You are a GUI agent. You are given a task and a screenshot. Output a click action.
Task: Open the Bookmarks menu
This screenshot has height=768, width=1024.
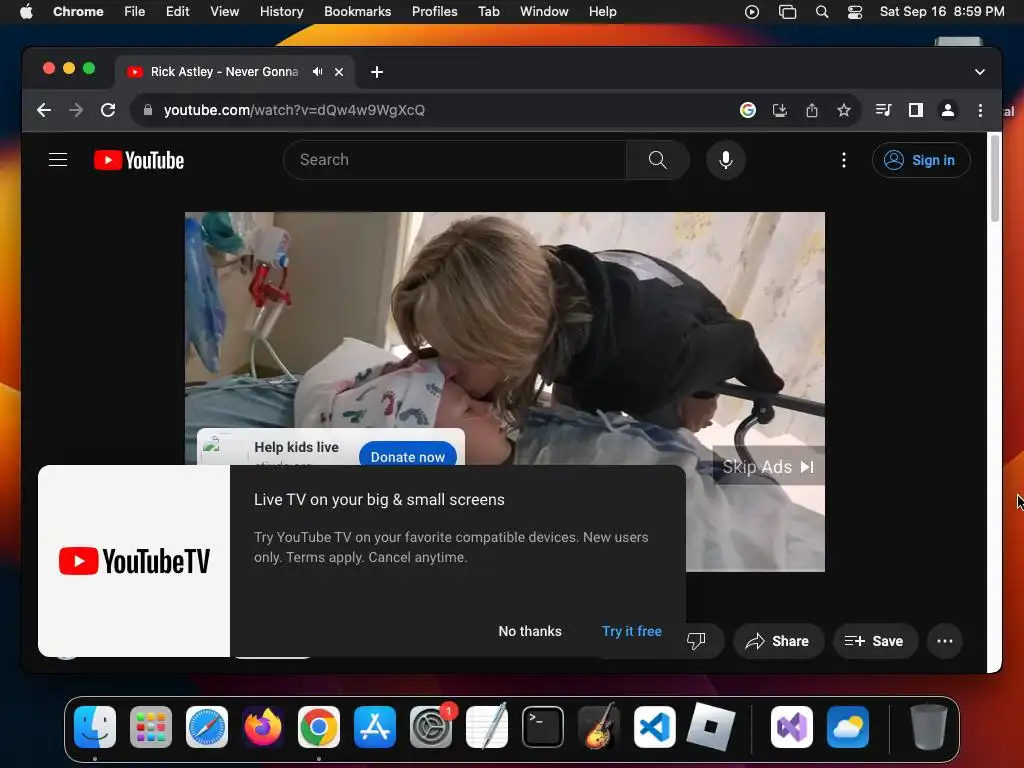(357, 12)
